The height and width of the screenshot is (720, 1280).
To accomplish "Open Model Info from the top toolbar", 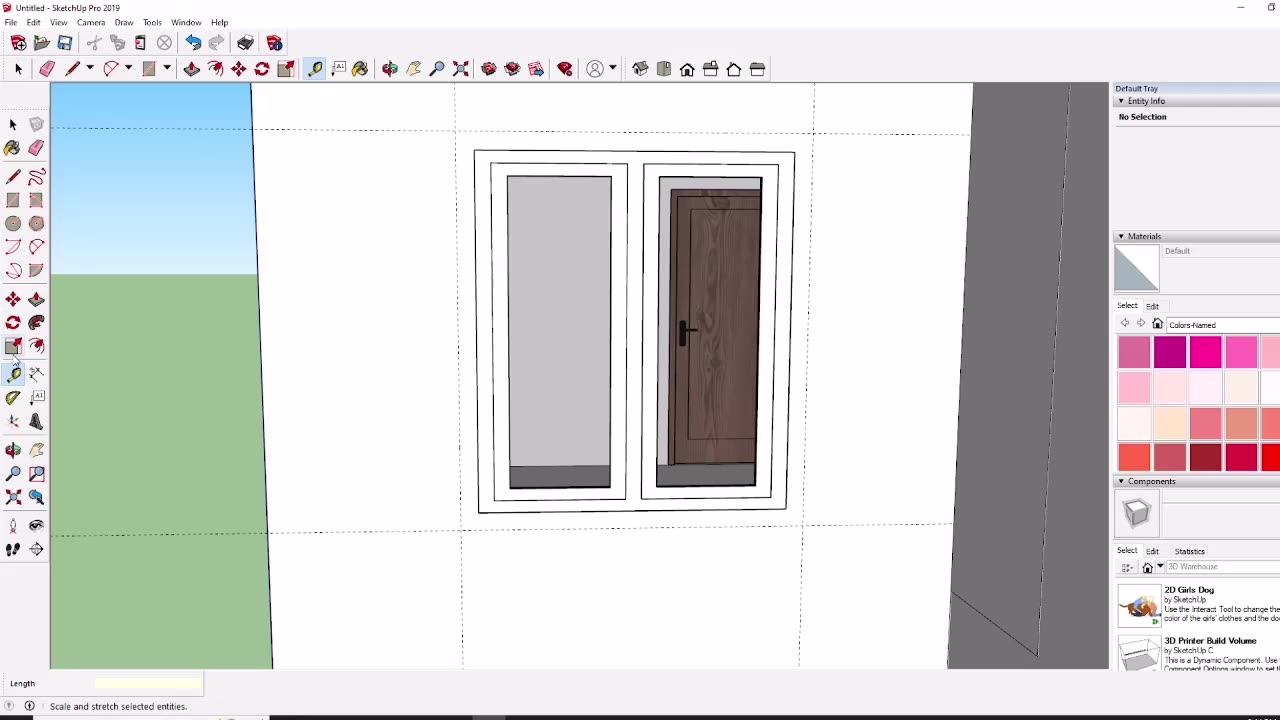I will [x=274, y=43].
